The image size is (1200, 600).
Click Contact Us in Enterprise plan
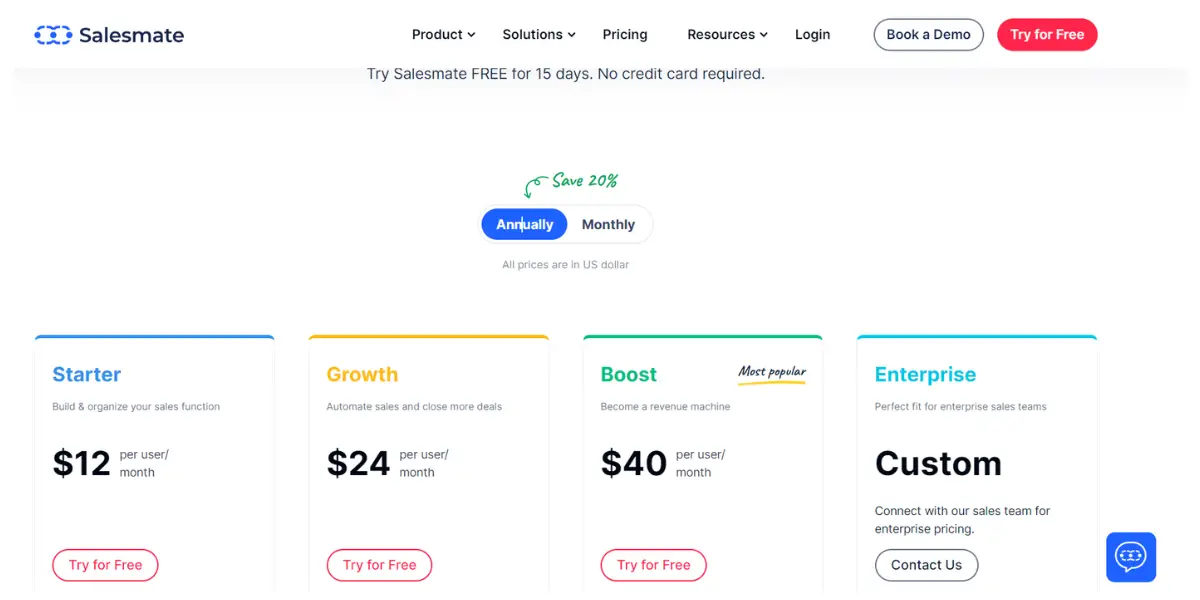926,565
